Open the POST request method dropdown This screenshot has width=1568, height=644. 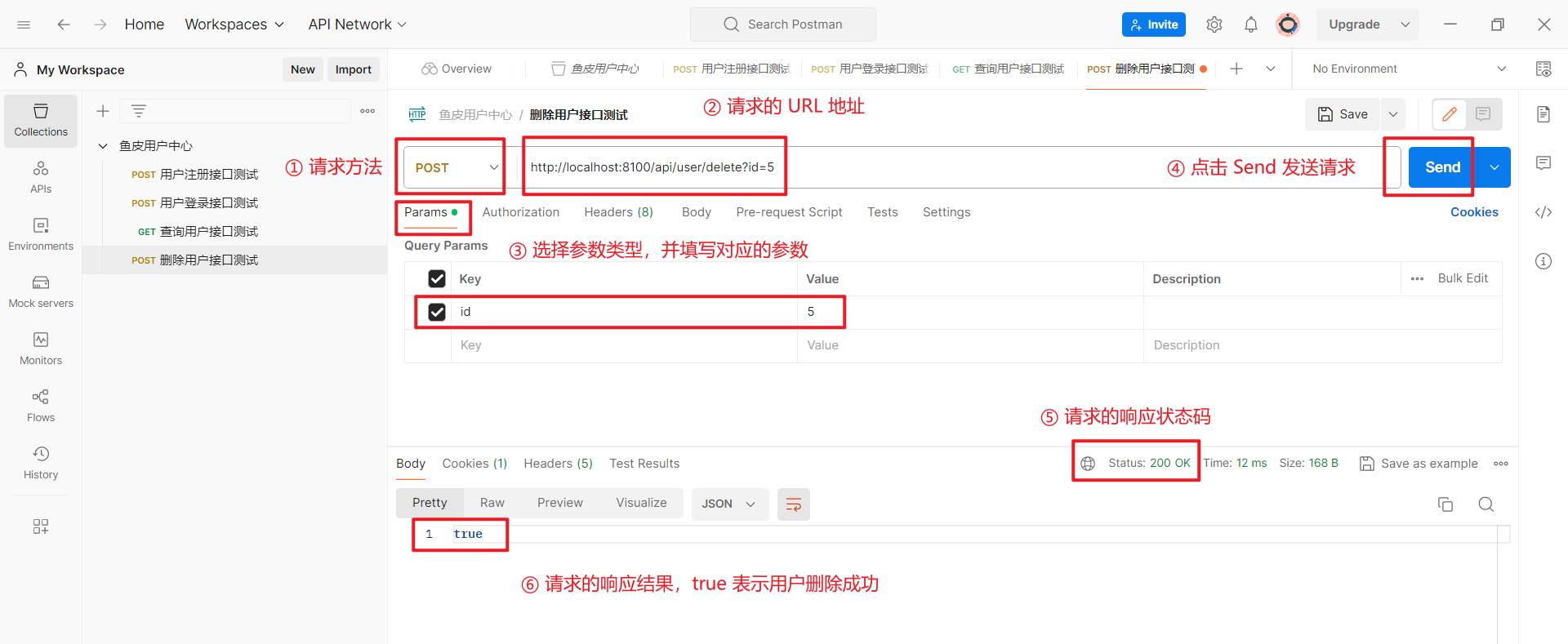pos(455,167)
